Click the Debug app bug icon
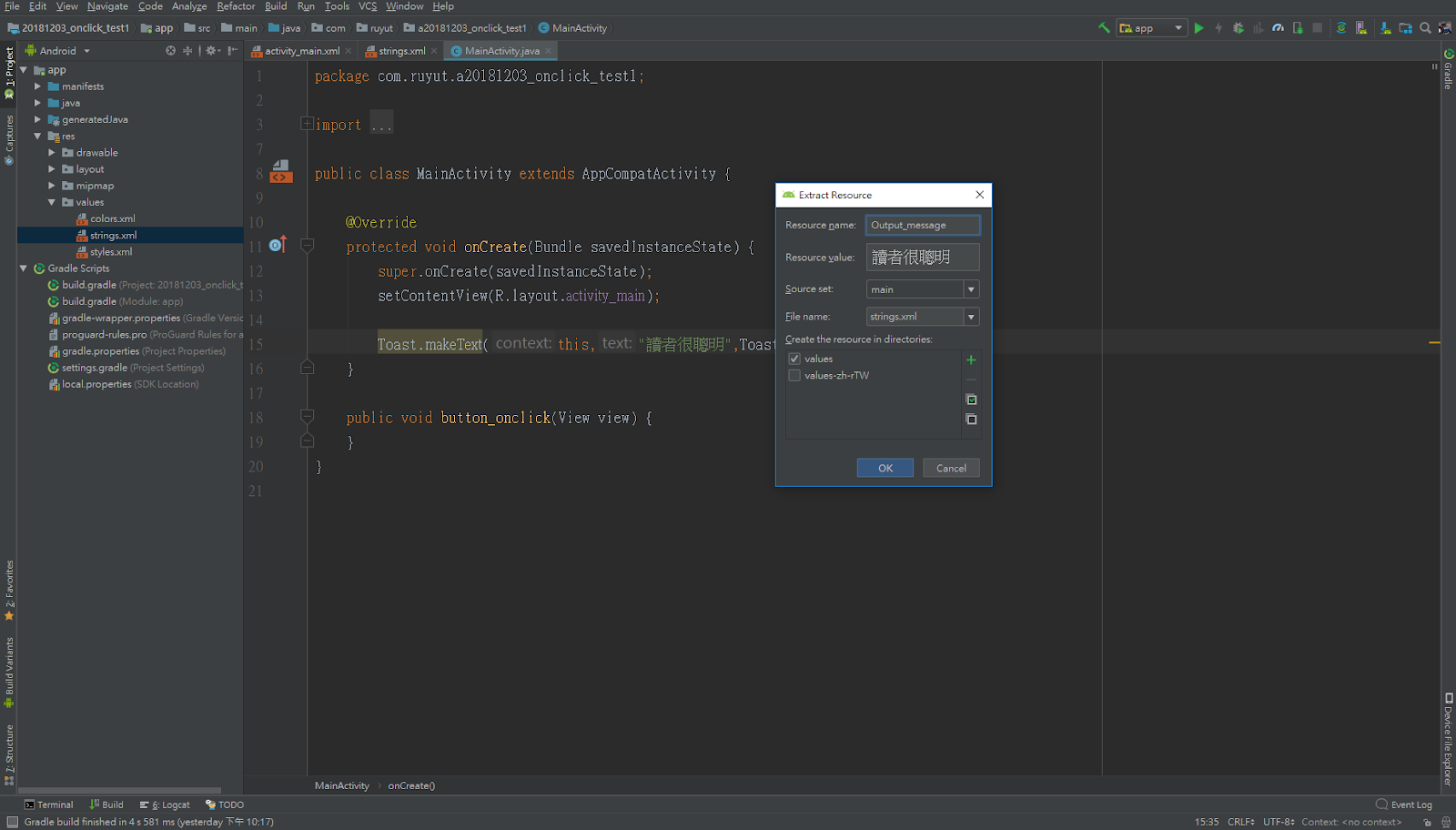Screen dimensions: 1456x830 (1239, 28)
